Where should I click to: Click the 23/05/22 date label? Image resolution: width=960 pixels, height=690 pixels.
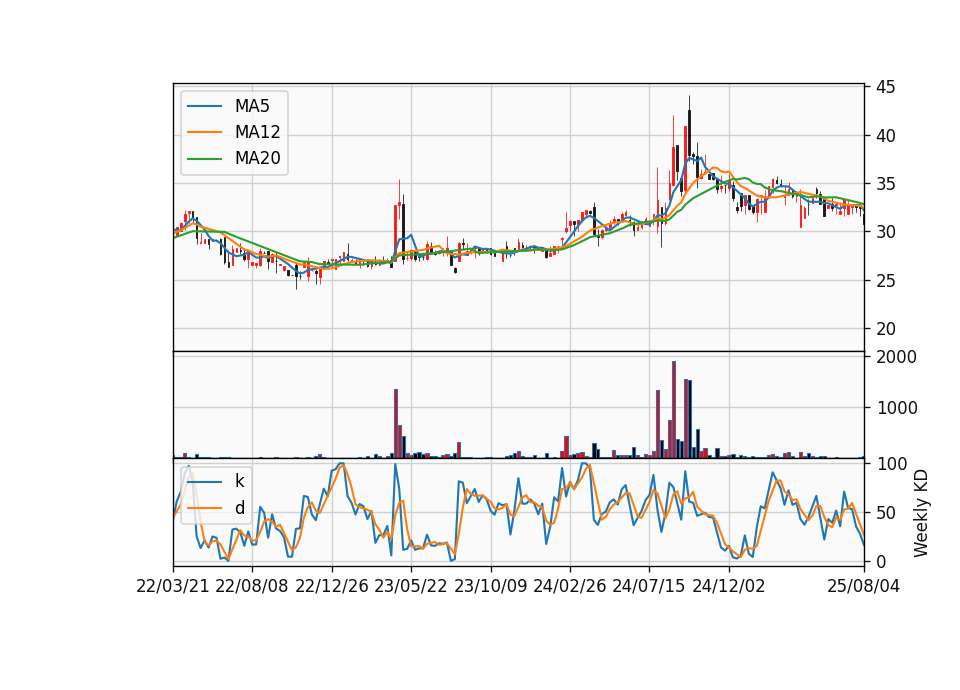pos(411,586)
